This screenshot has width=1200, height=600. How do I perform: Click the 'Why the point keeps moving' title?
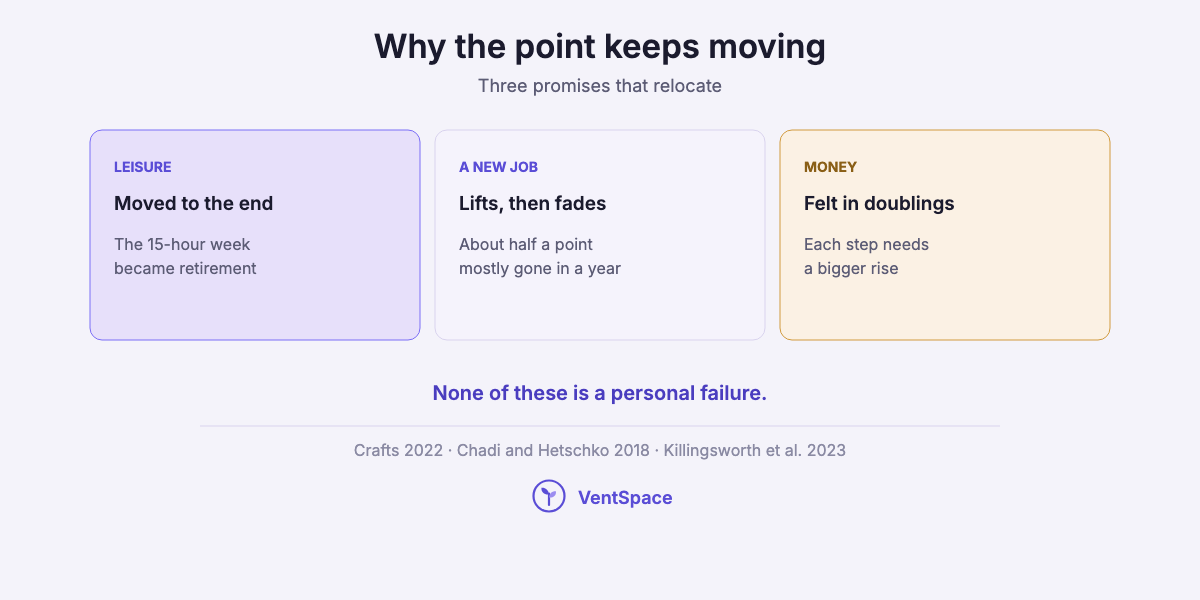coord(600,47)
